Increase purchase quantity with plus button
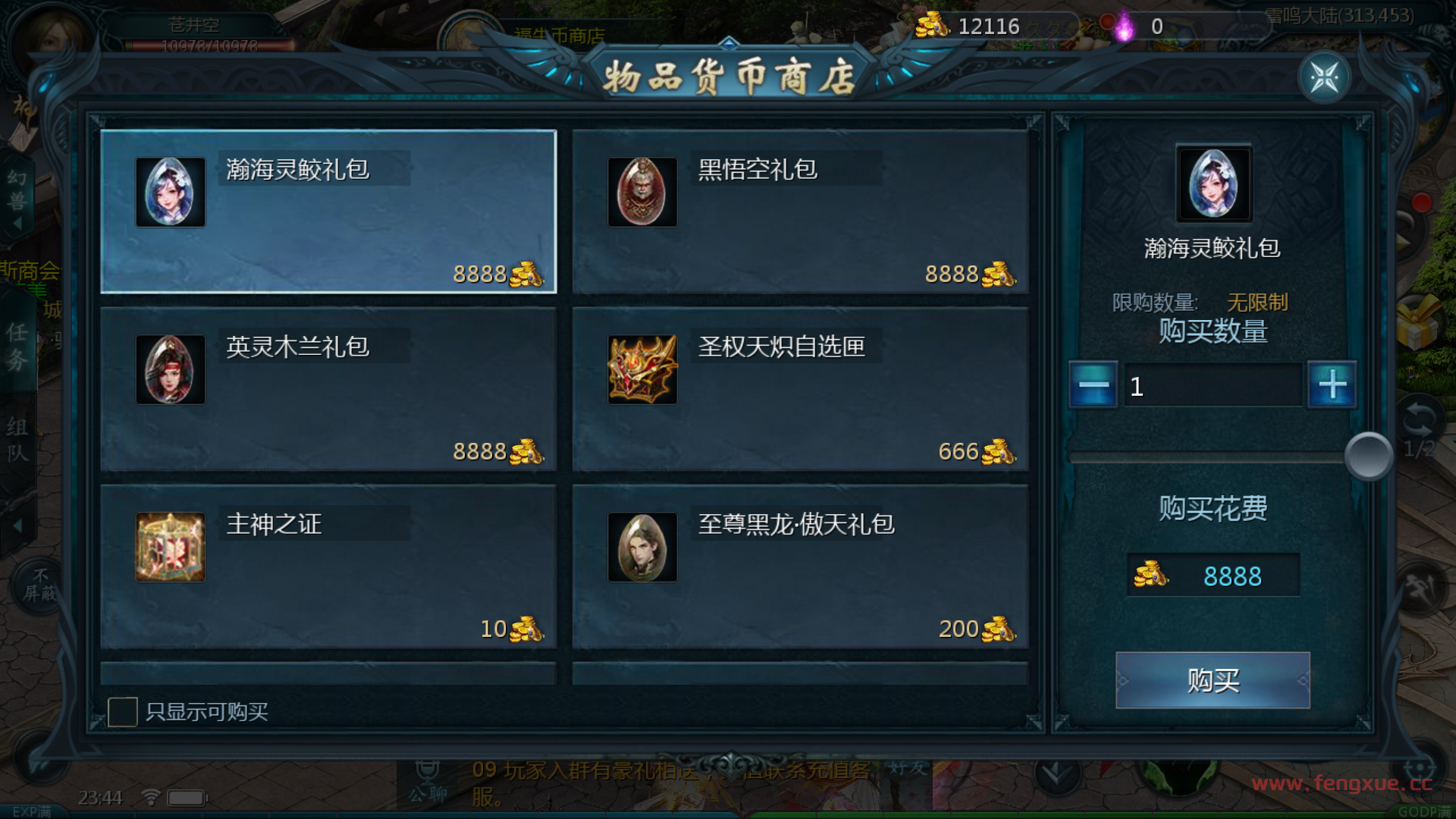The image size is (1456, 819). [x=1332, y=385]
